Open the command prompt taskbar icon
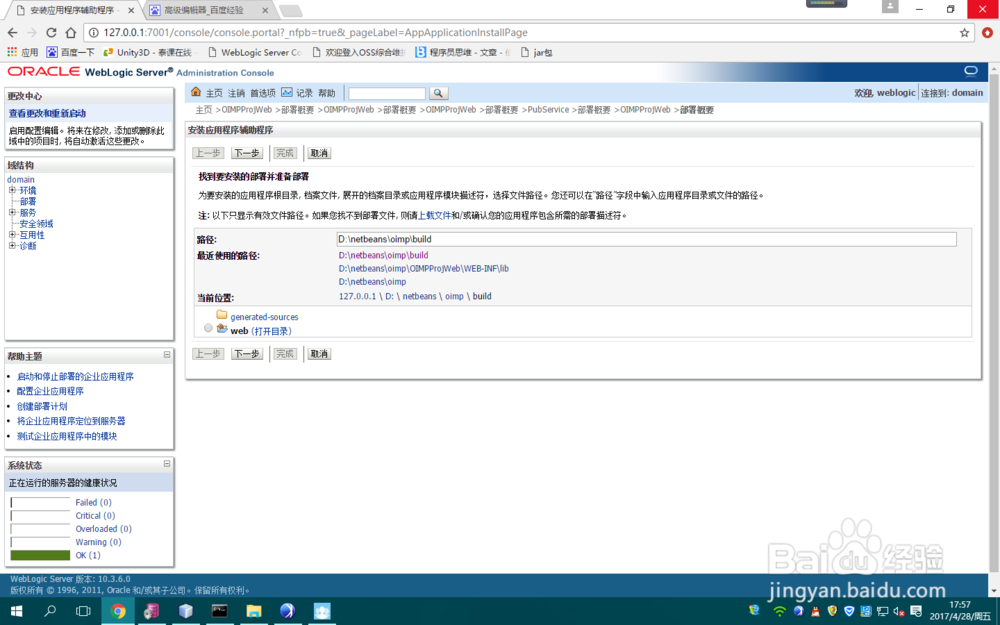 [x=219, y=611]
